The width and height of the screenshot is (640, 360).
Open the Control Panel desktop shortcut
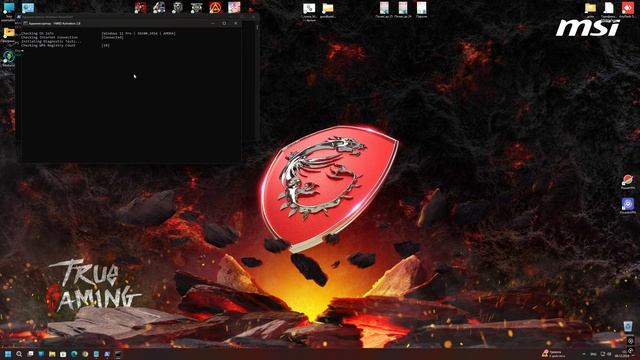28,8
